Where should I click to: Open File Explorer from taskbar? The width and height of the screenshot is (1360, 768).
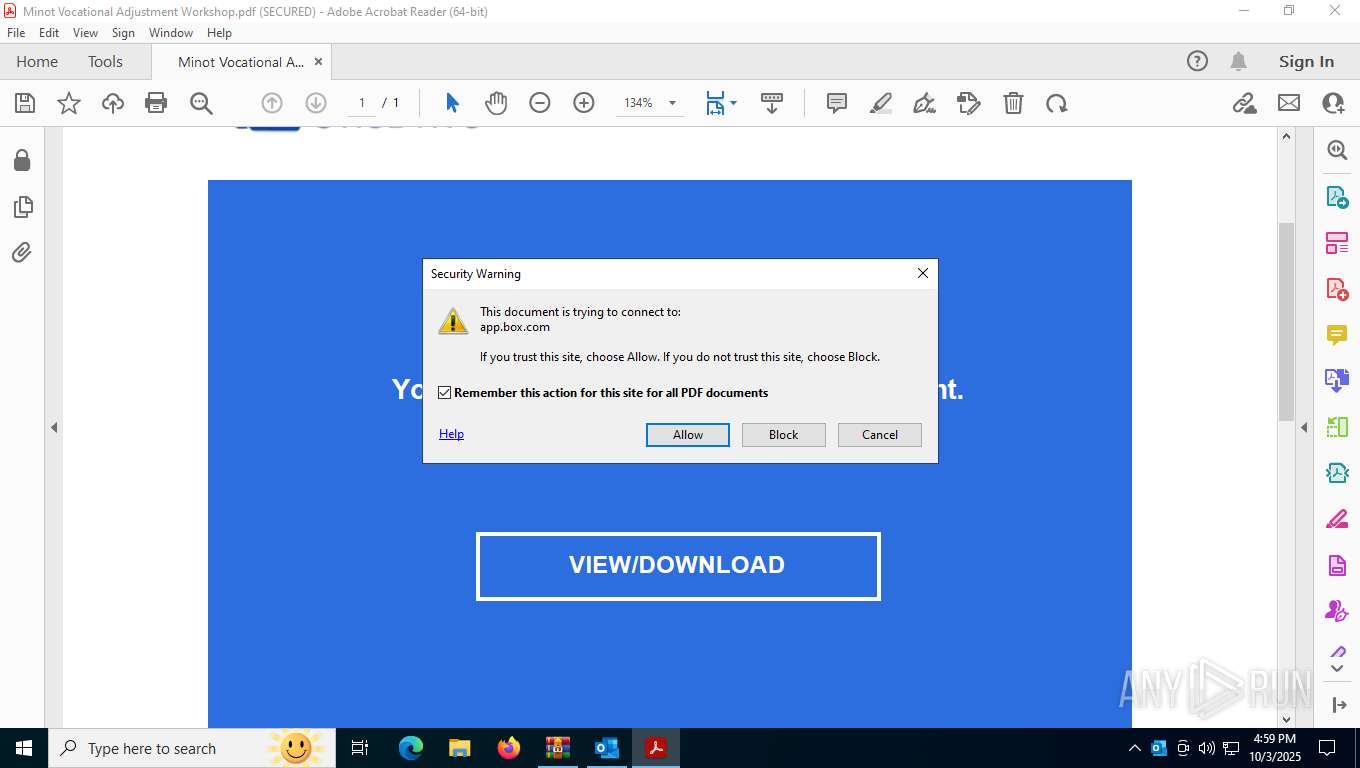459,748
